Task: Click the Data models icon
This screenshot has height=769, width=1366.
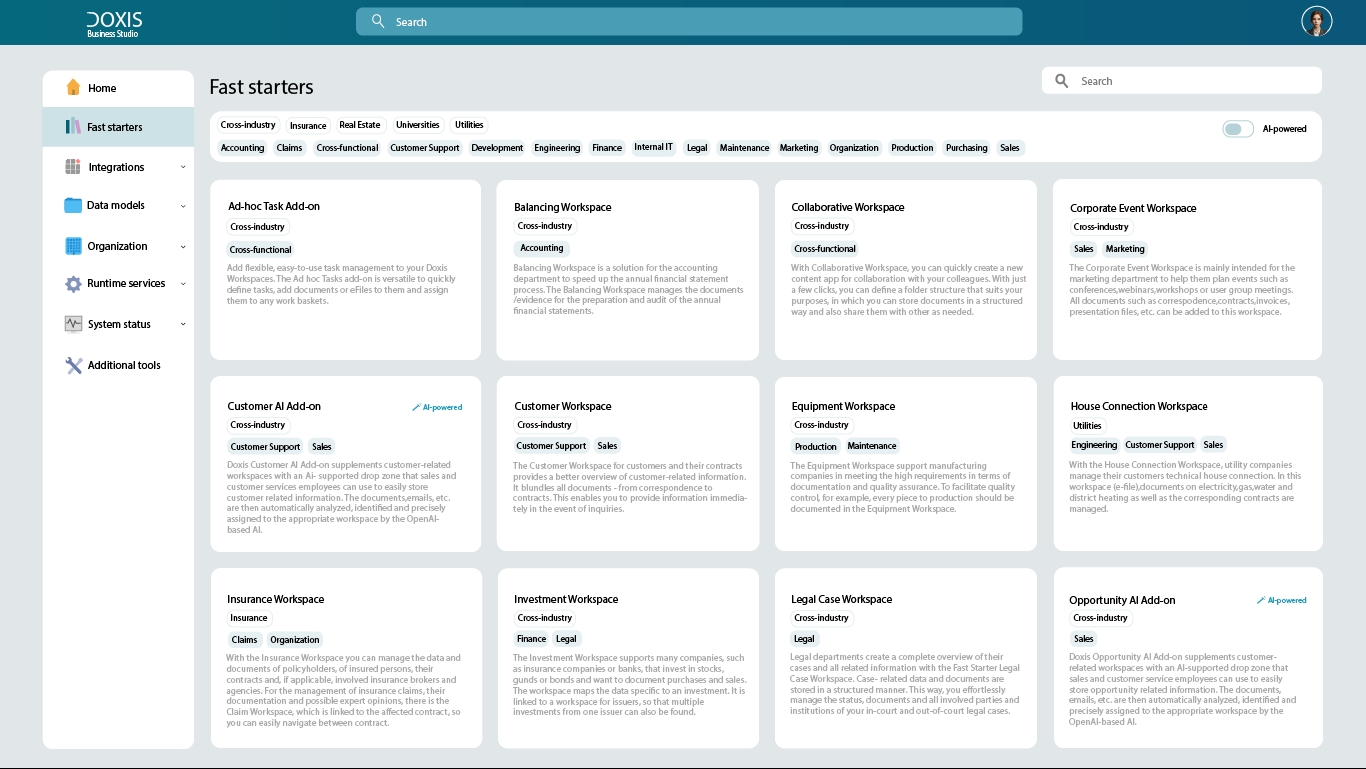Action: [x=73, y=206]
